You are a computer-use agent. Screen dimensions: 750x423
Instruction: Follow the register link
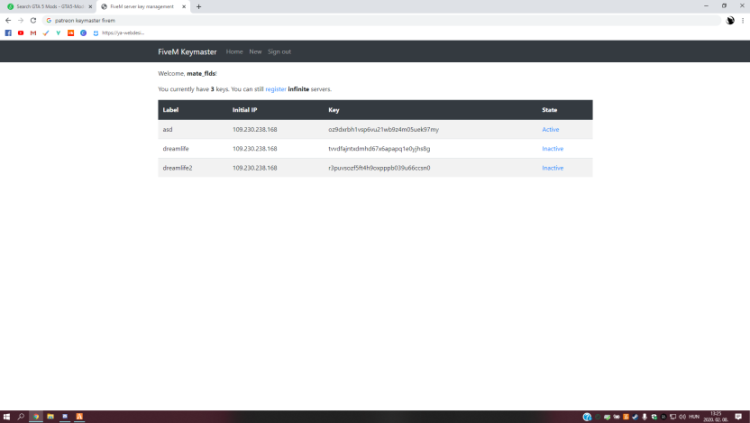[x=276, y=89]
